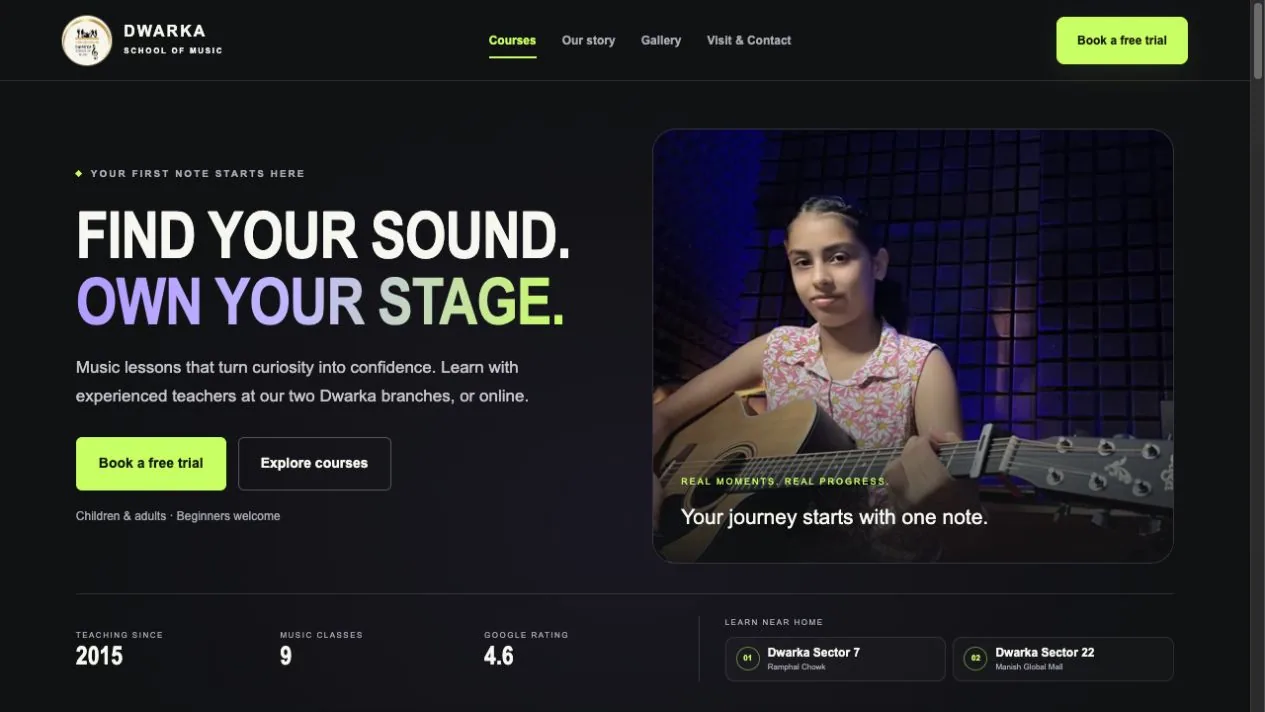Open Dwarka Sector 22 location card

pos(1063,659)
